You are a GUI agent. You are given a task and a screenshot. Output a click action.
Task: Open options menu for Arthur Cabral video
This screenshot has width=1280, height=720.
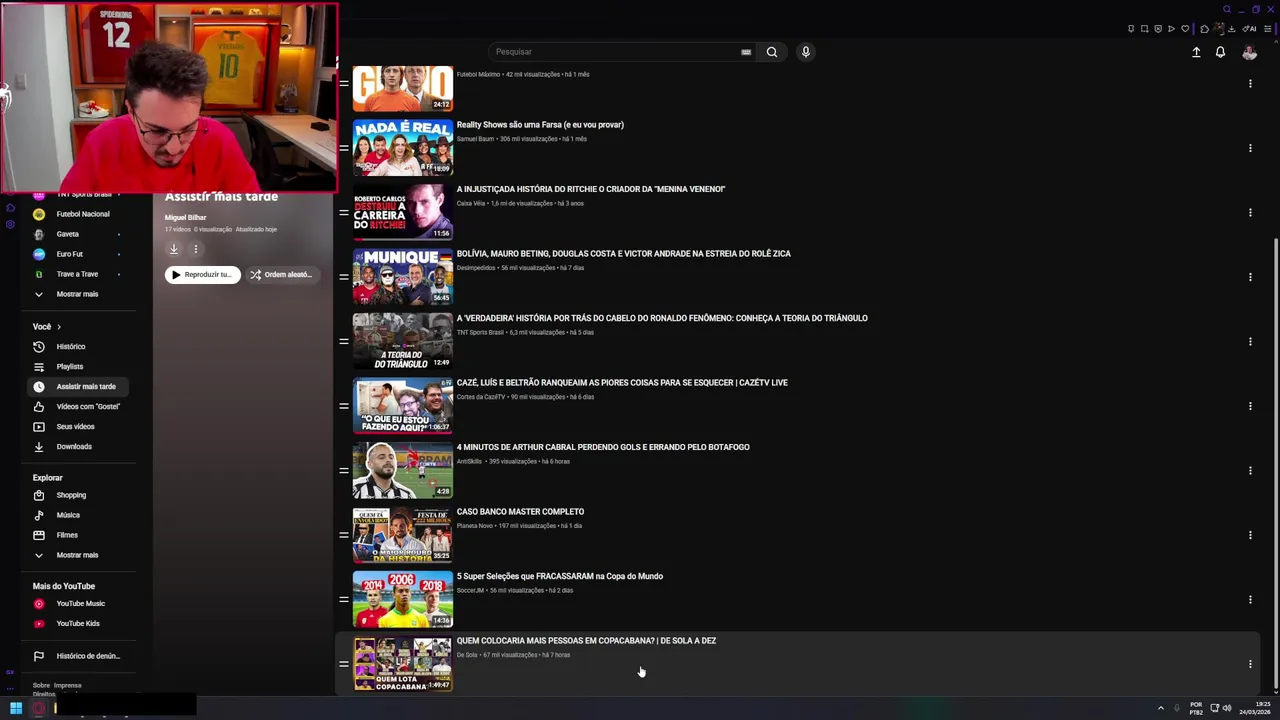pos(1250,470)
